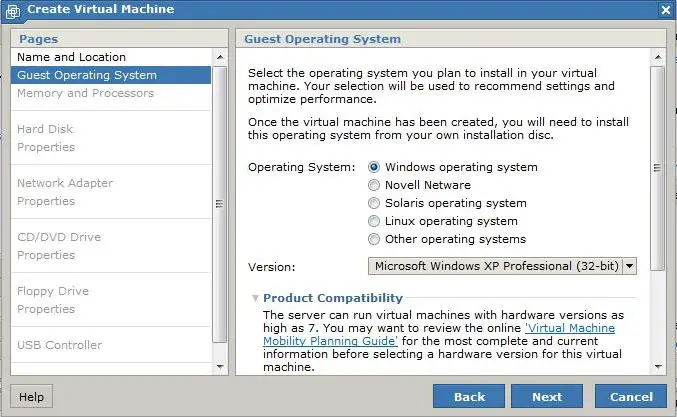Open the CD/DVD Drive page entry
Image resolution: width=677 pixels, height=417 pixels.
click(x=59, y=237)
